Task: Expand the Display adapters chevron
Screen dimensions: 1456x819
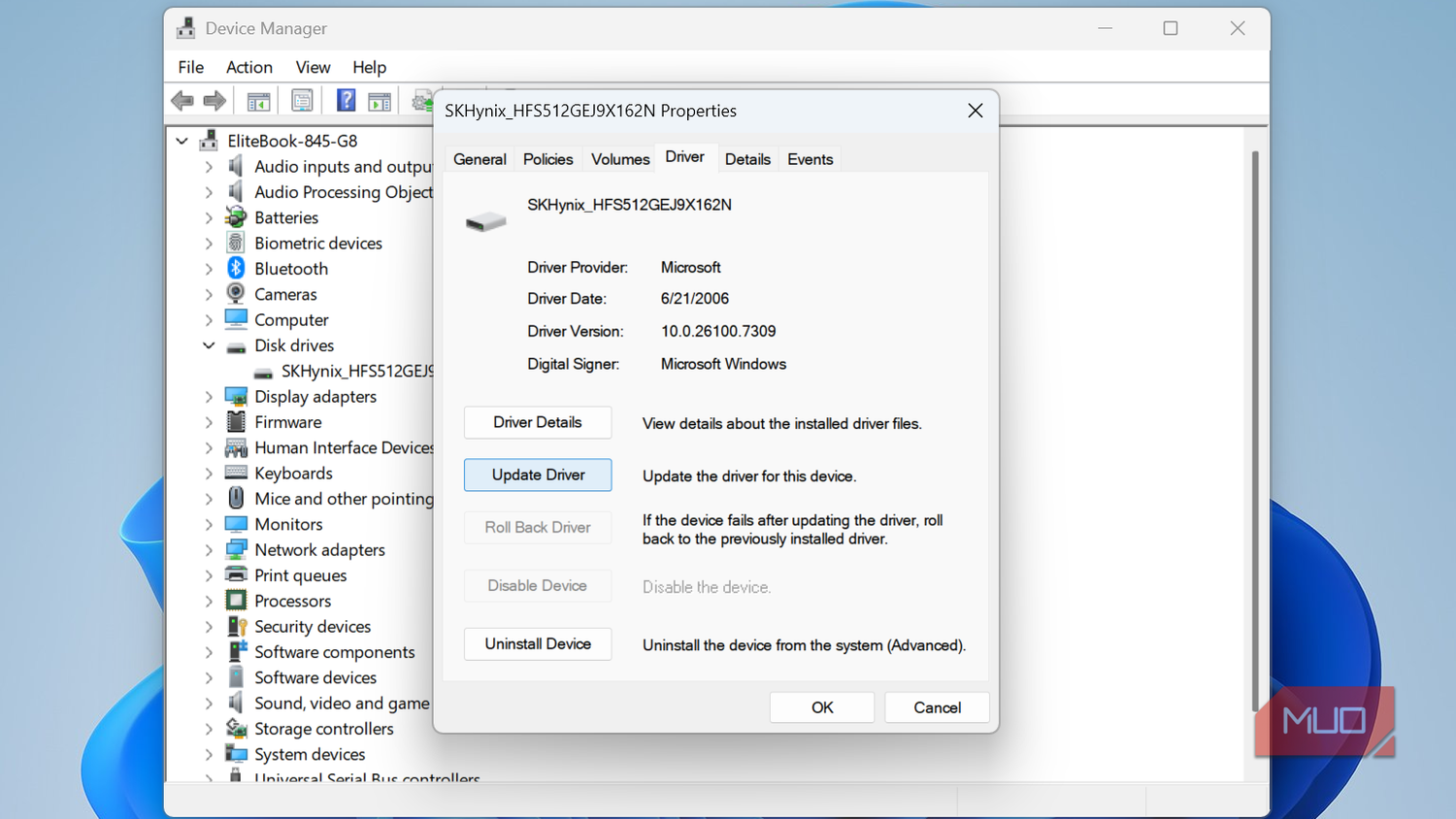Action: click(209, 396)
